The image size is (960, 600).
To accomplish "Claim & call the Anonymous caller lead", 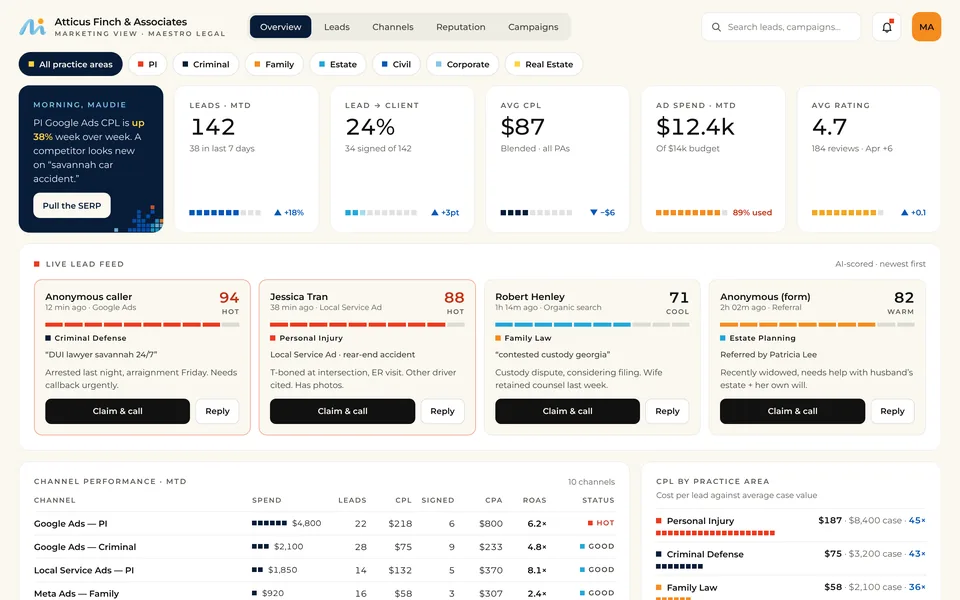I will [x=118, y=411].
